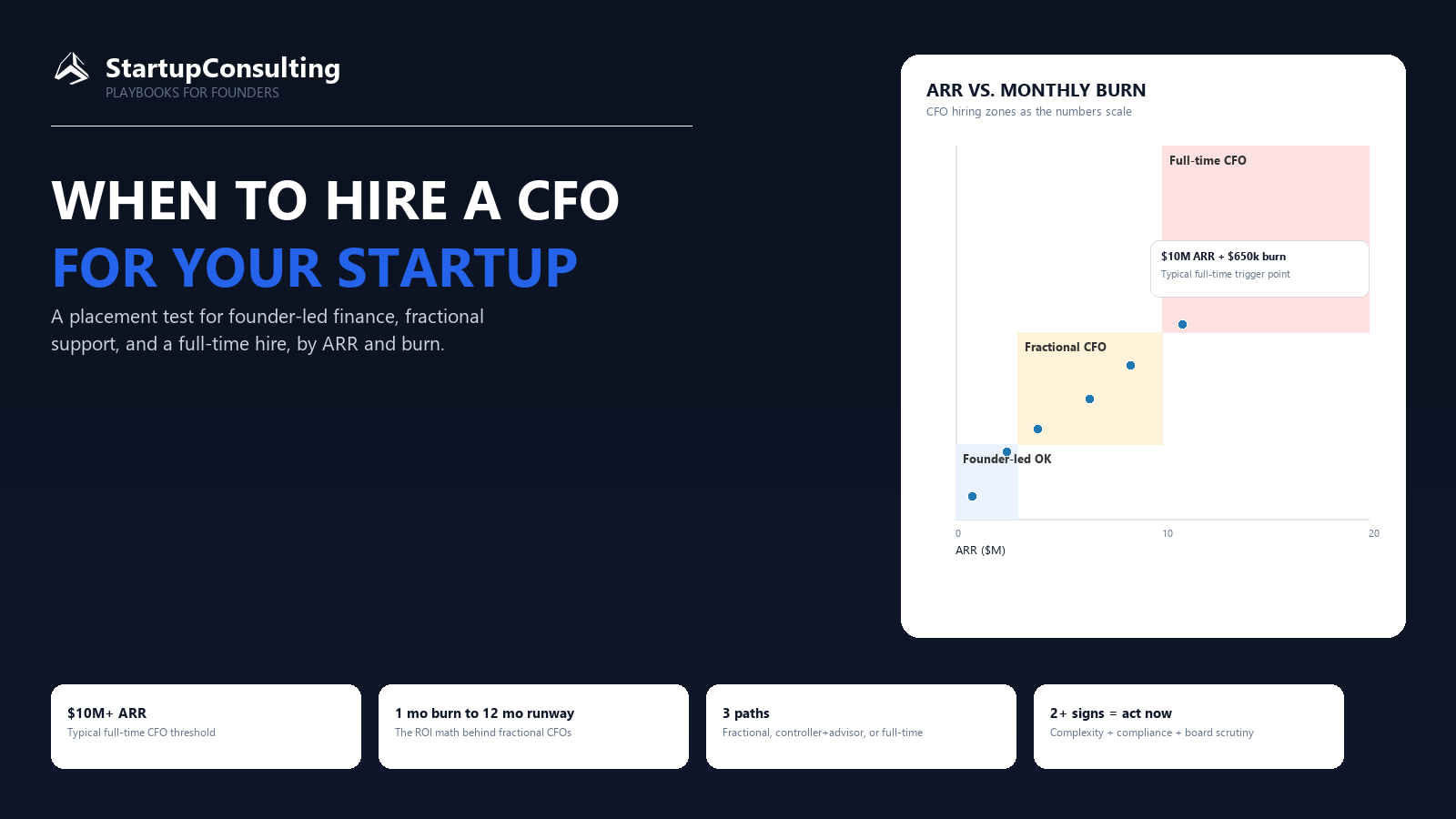Click the data point at Founder-led OK top edge
The image size is (1456, 819).
coord(1006,451)
